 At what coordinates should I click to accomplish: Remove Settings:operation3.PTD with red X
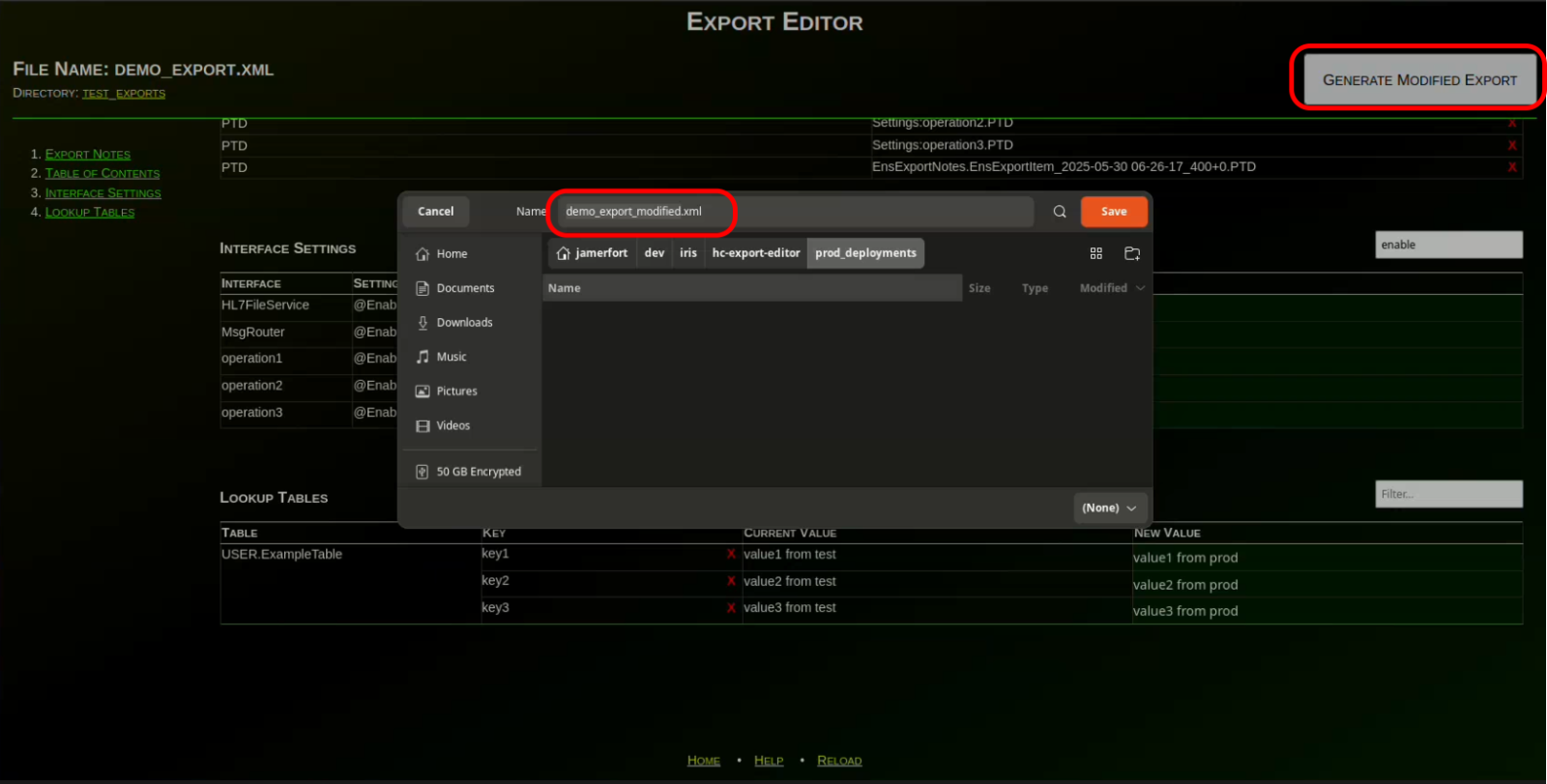[x=1511, y=145]
